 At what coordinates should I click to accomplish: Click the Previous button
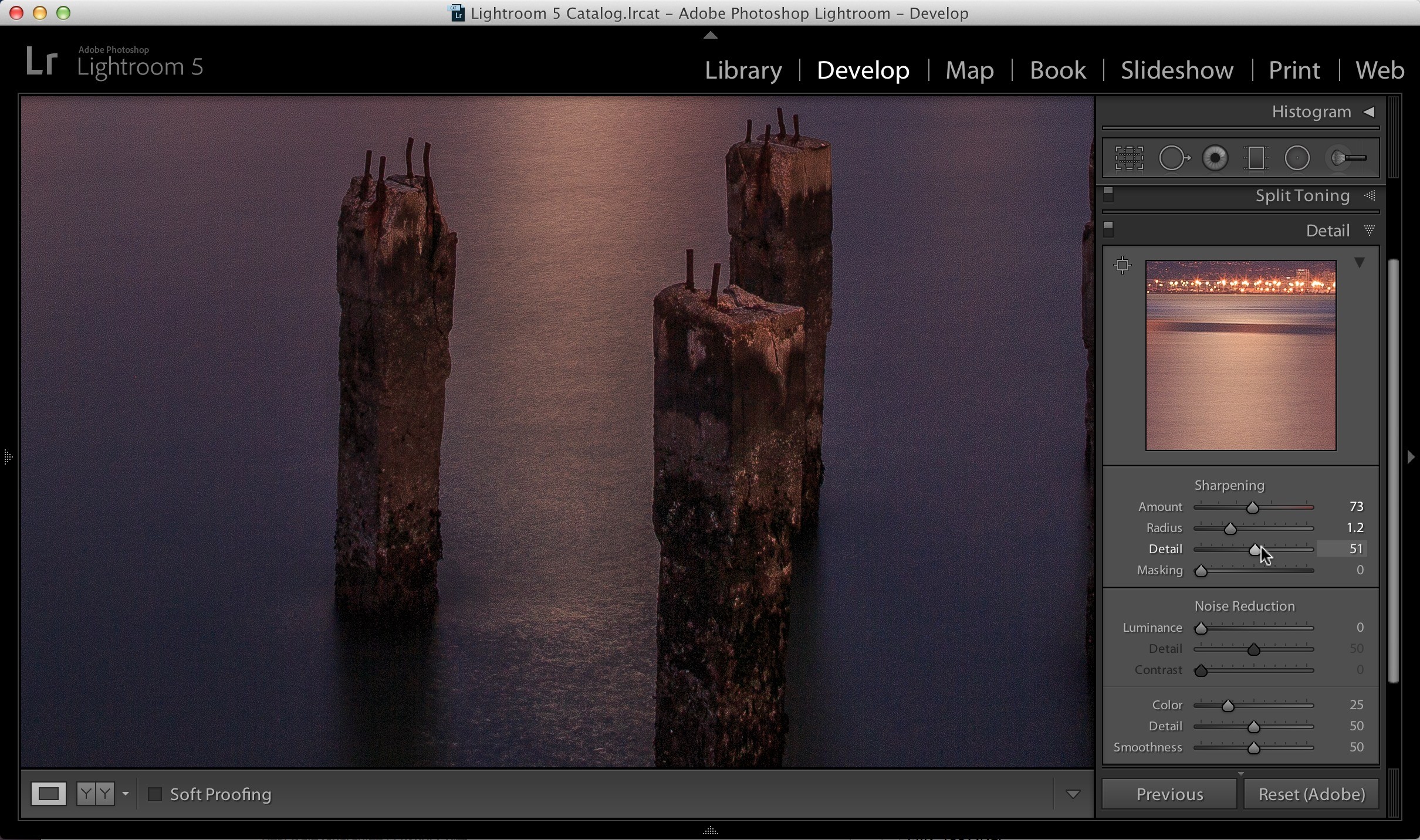click(1169, 794)
